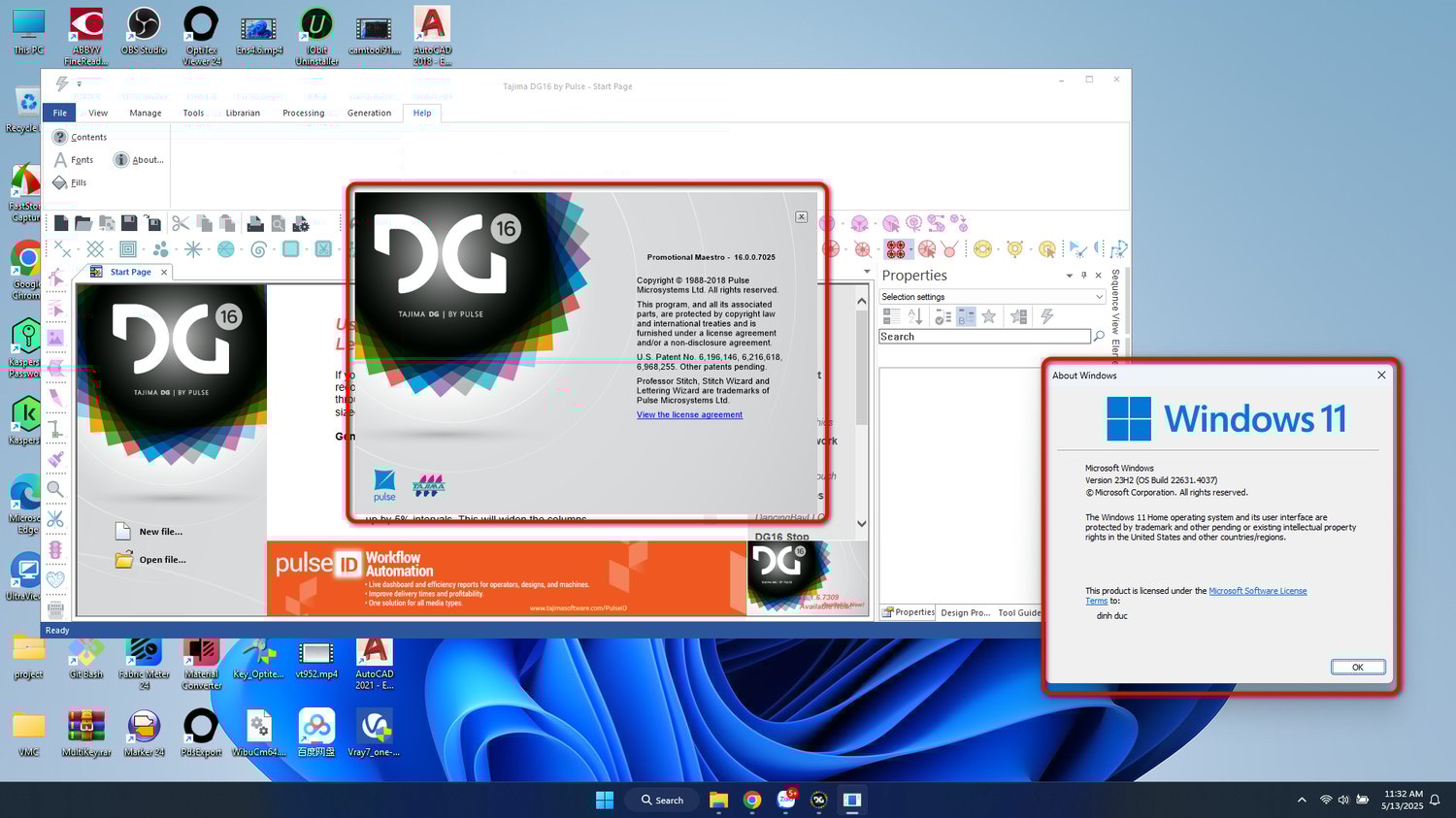Open the Manage ribbon tab
The image size is (1456, 818).
pyautogui.click(x=146, y=113)
